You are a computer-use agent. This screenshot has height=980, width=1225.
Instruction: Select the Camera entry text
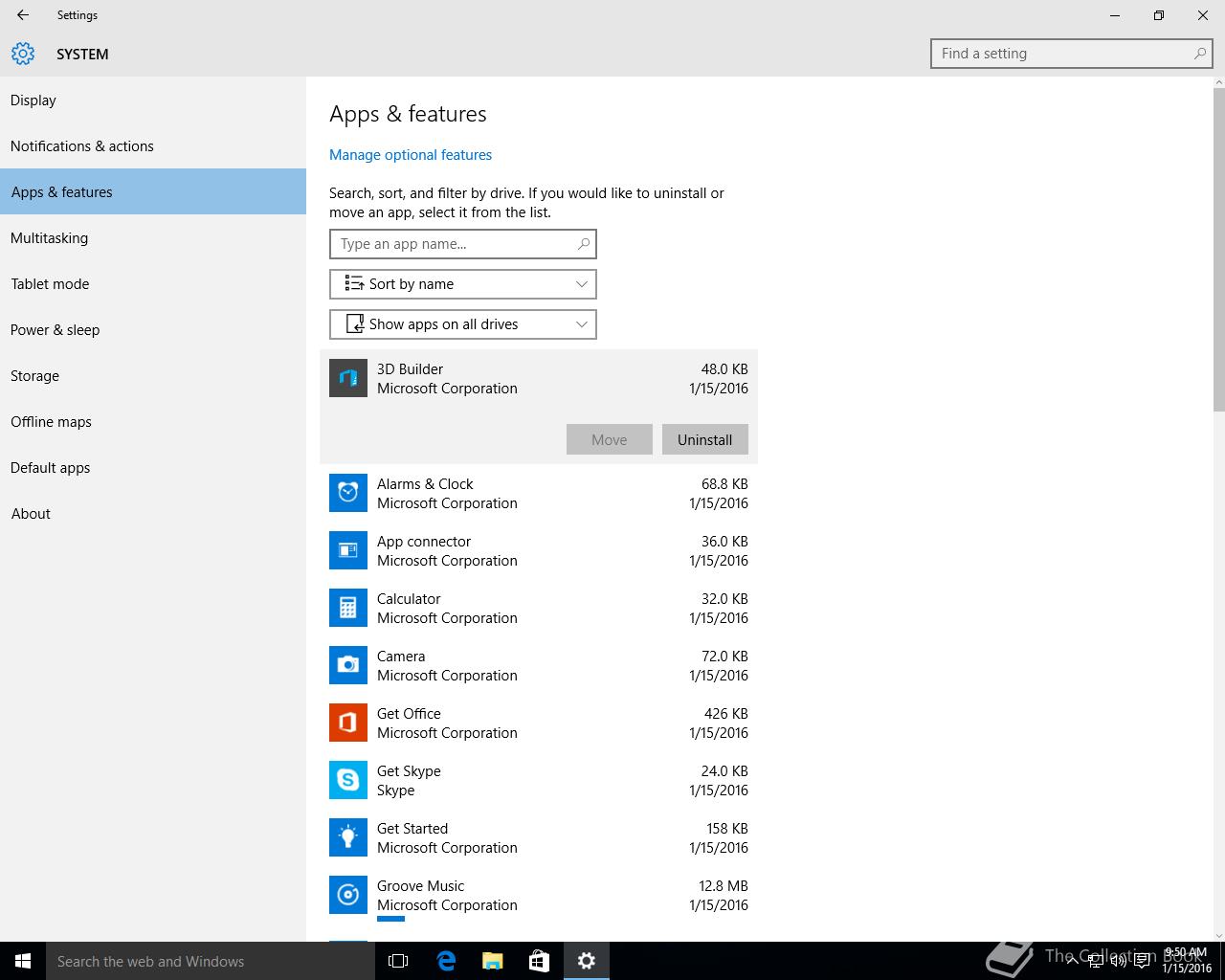pos(401,657)
